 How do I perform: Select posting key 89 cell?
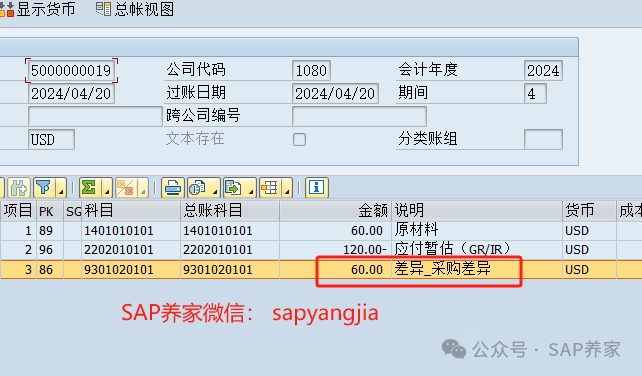click(x=50, y=231)
